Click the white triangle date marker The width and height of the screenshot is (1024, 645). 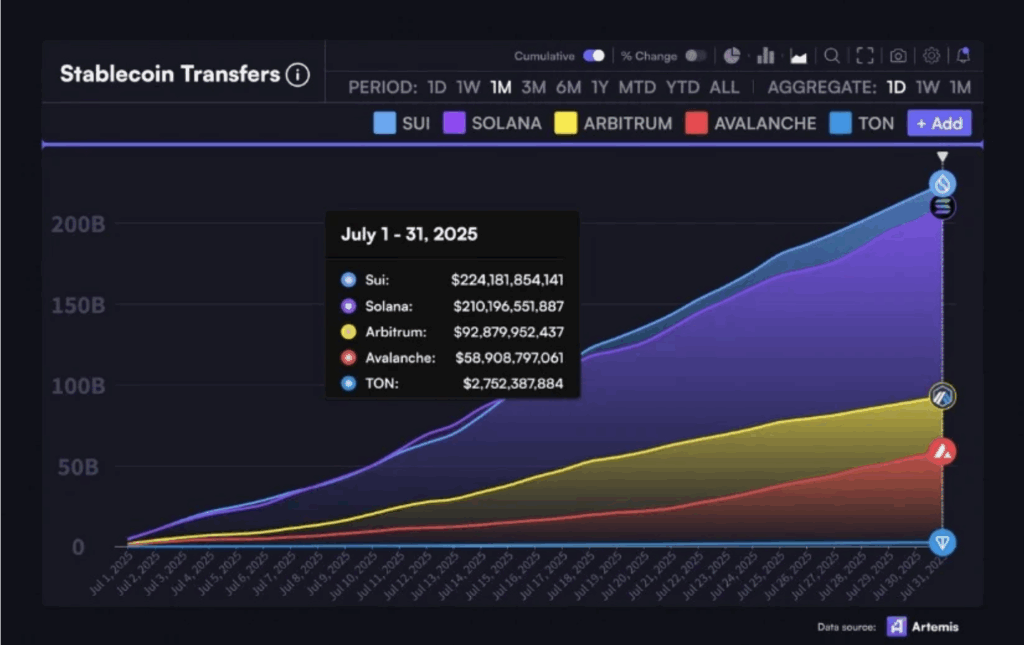pos(942,157)
